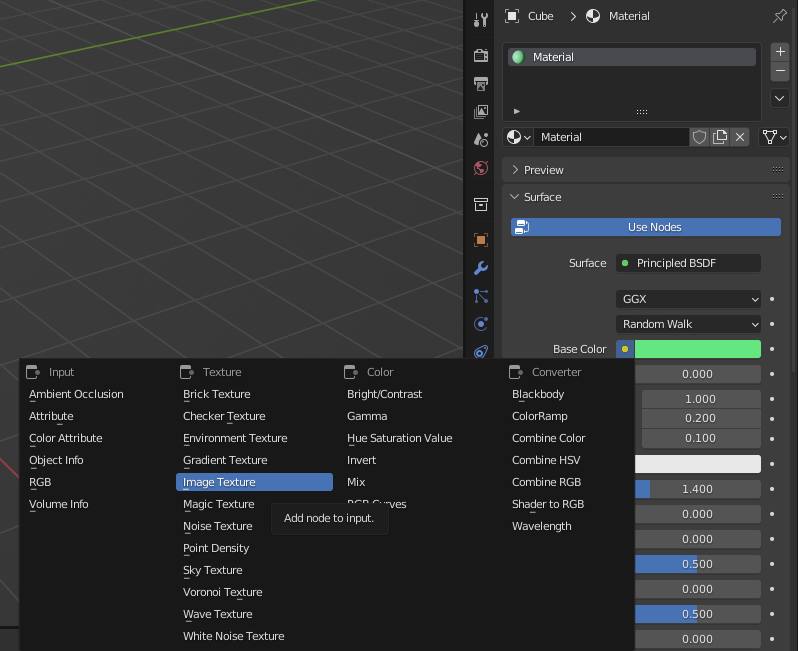
Task: Choose Shader to RGB converter
Action: (x=548, y=504)
